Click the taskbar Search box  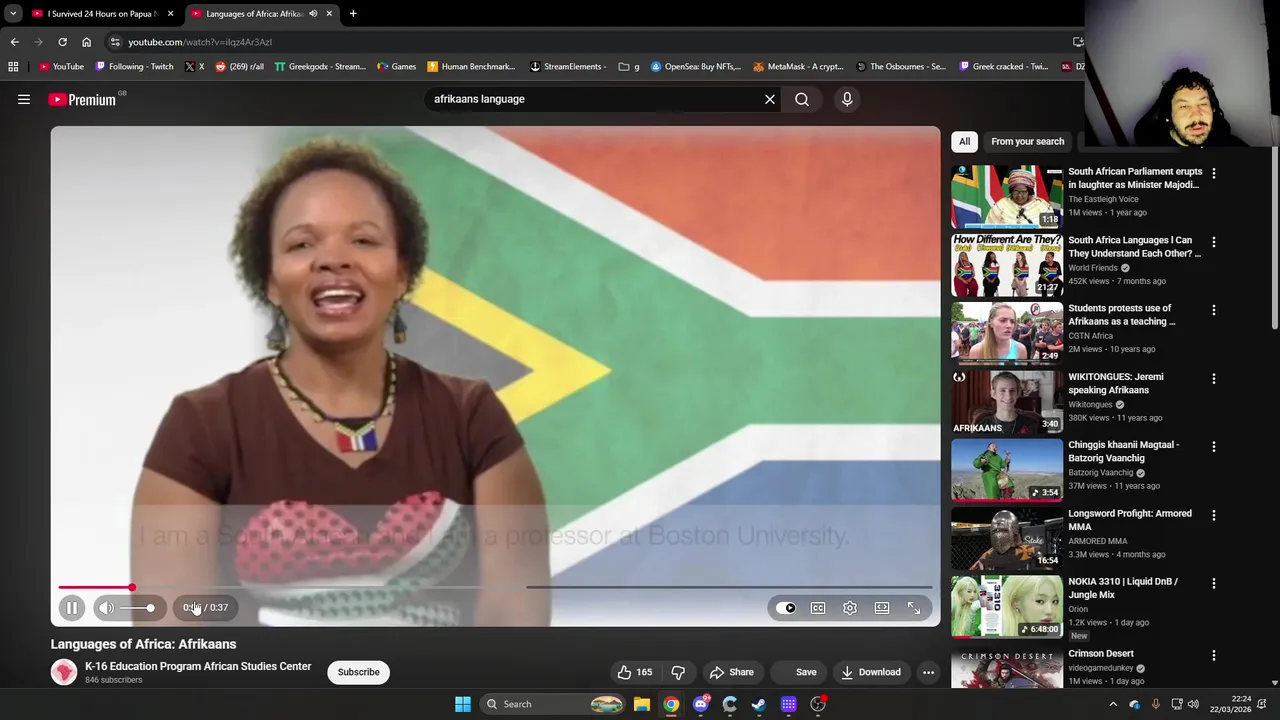coord(552,704)
